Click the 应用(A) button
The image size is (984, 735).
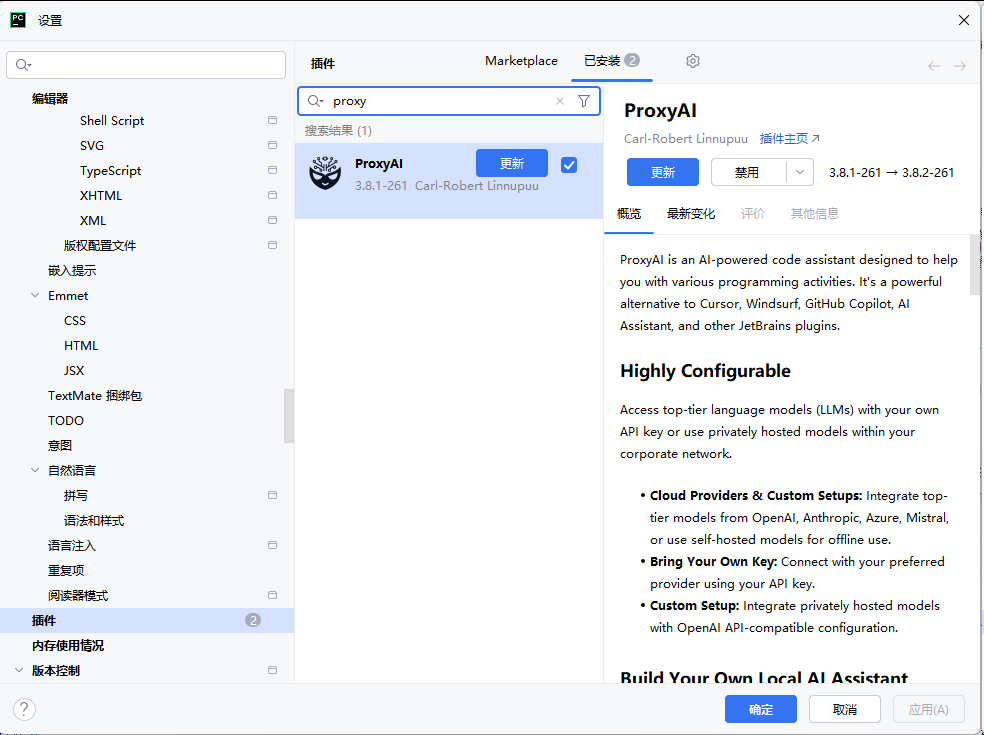(929, 709)
